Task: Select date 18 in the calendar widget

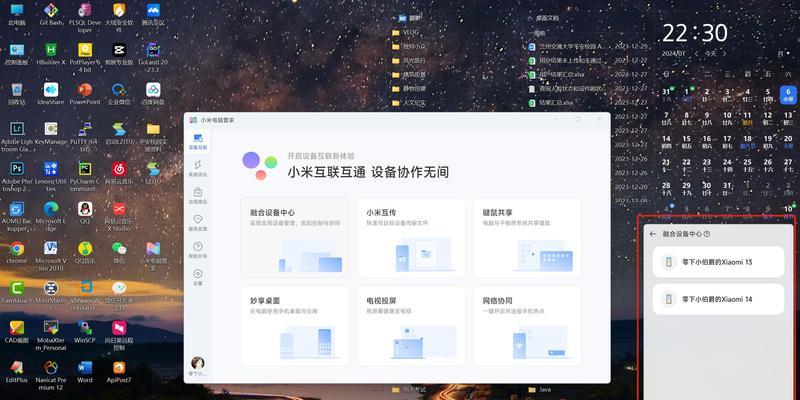Action: (747, 142)
